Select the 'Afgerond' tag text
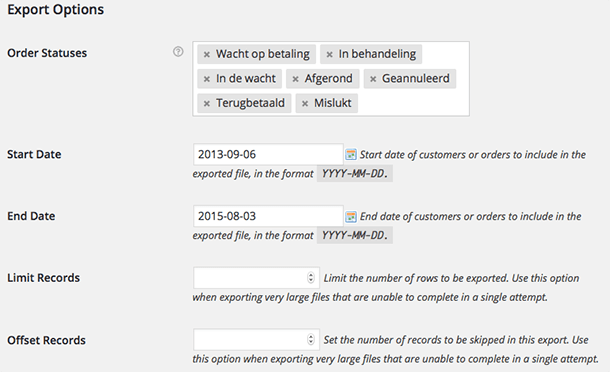610x372 pixels. coord(328,79)
